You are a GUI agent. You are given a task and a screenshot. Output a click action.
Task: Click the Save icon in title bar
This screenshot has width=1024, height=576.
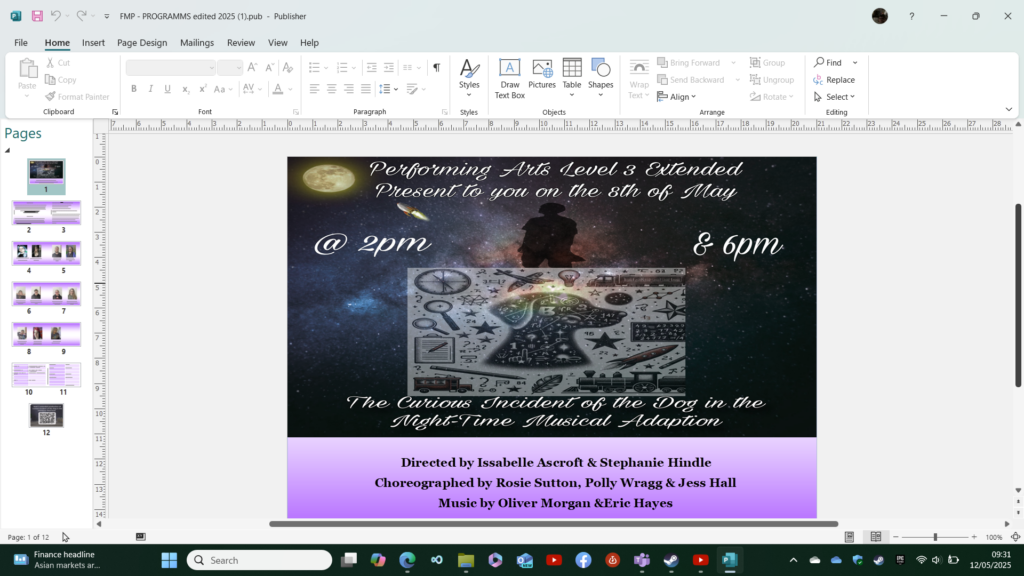[37, 16]
